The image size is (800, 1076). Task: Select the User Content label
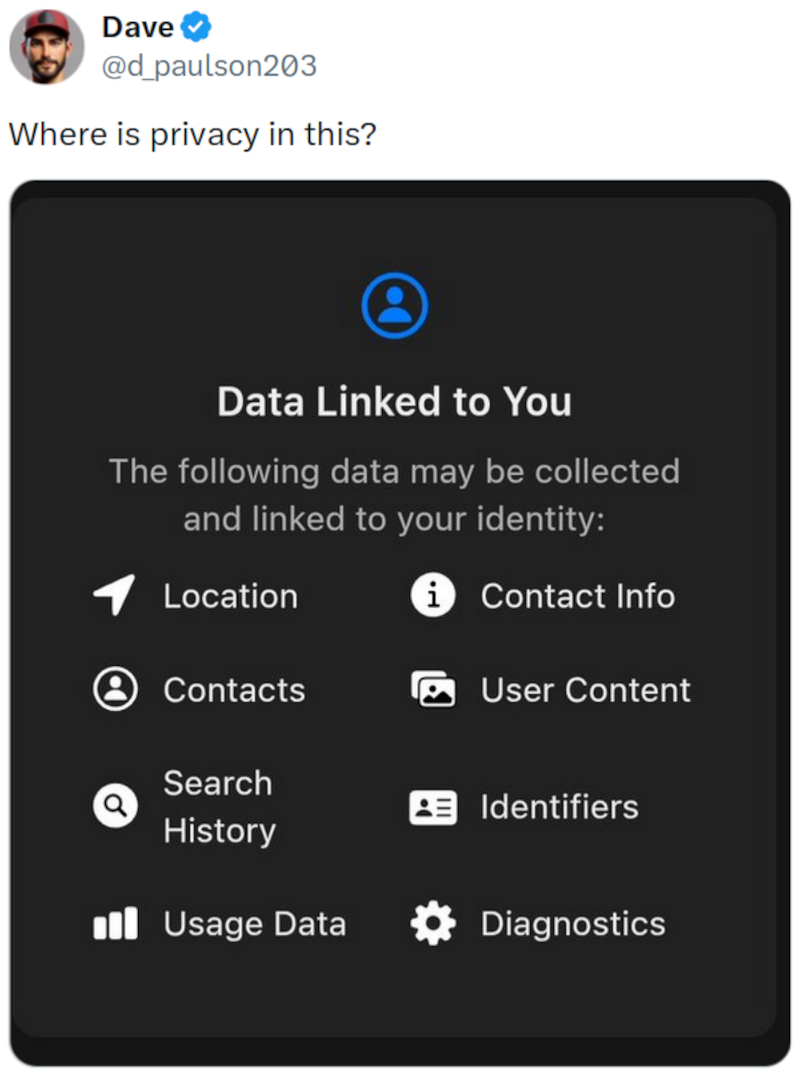click(585, 690)
